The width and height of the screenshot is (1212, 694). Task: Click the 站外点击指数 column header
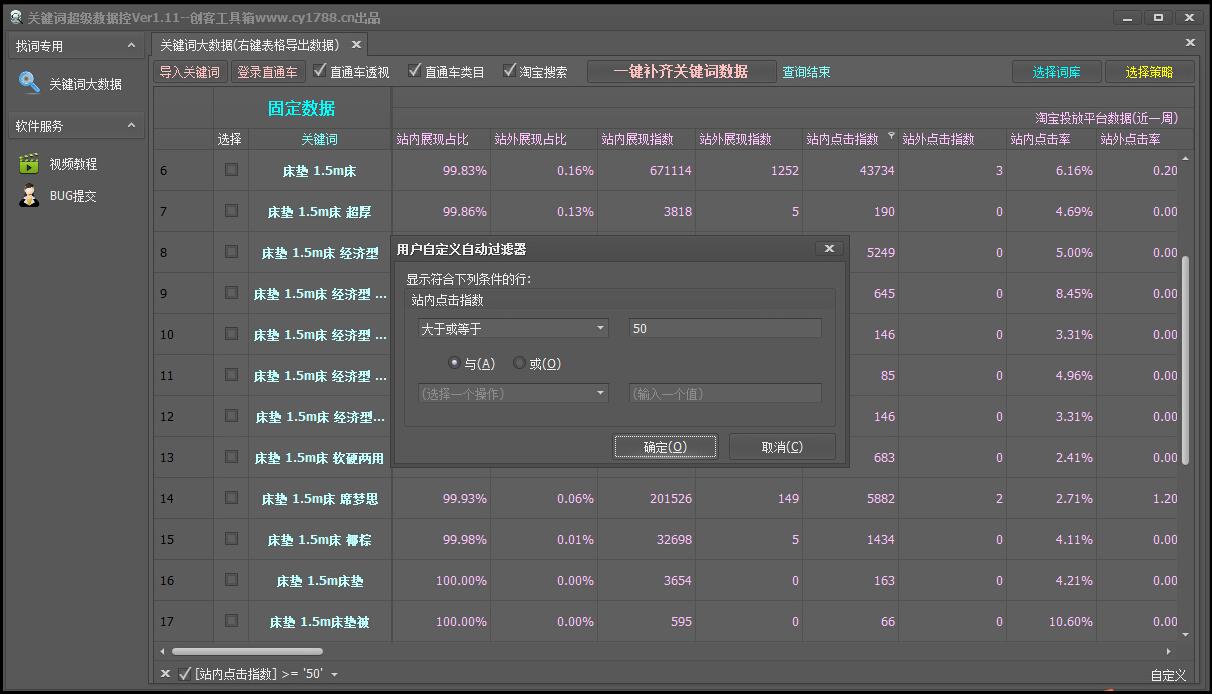click(x=953, y=139)
